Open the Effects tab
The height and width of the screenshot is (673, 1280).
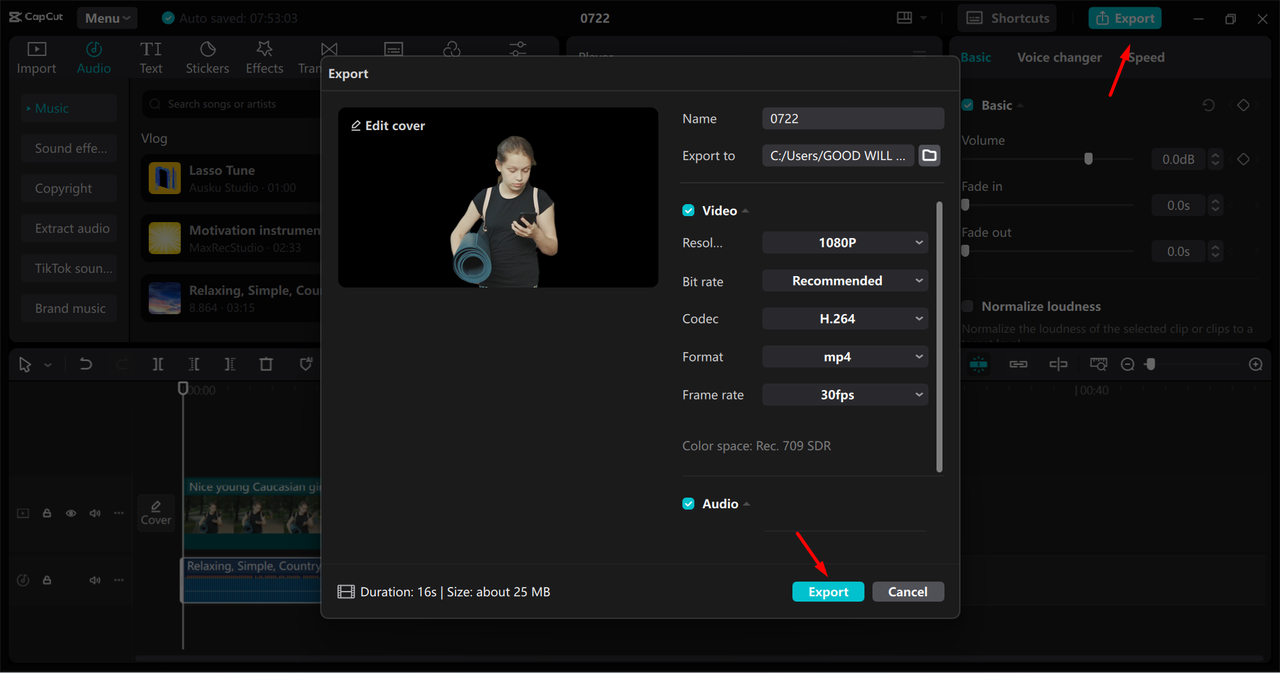tap(264, 58)
